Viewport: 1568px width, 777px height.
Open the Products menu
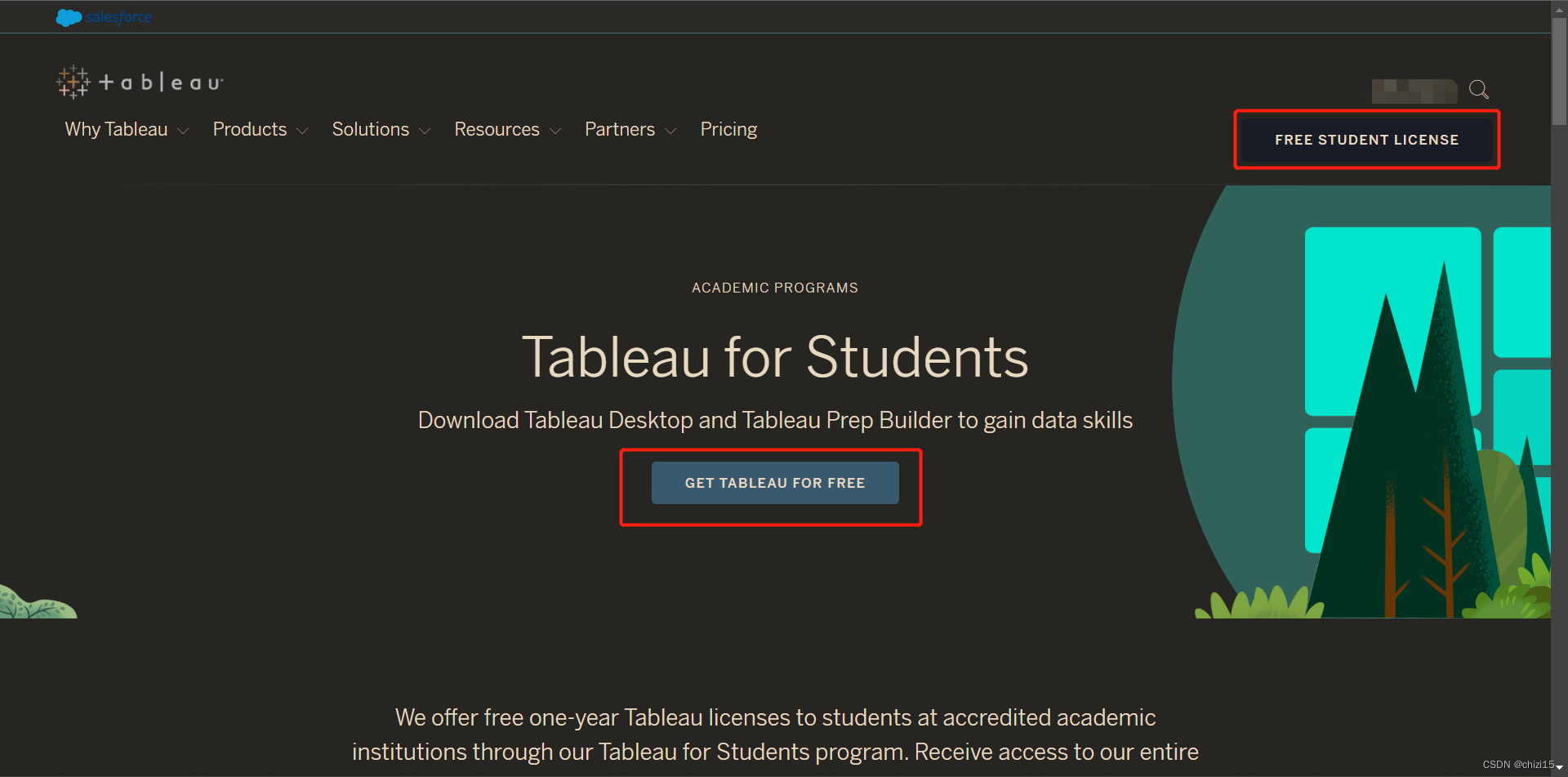tap(250, 129)
